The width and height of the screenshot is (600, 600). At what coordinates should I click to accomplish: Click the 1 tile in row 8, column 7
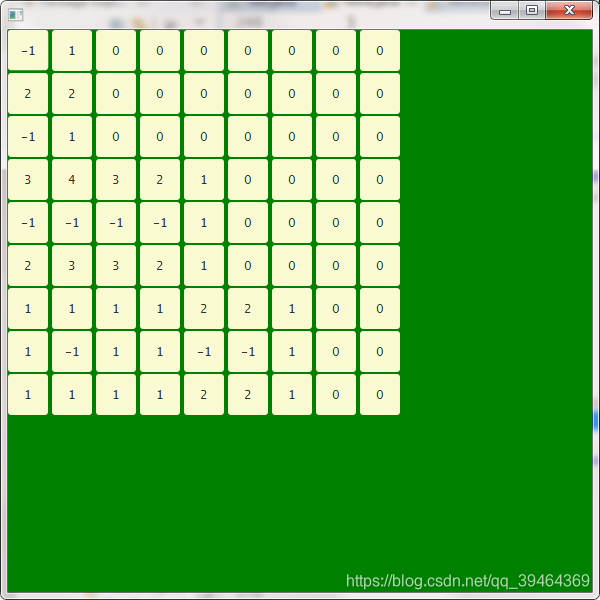(292, 352)
